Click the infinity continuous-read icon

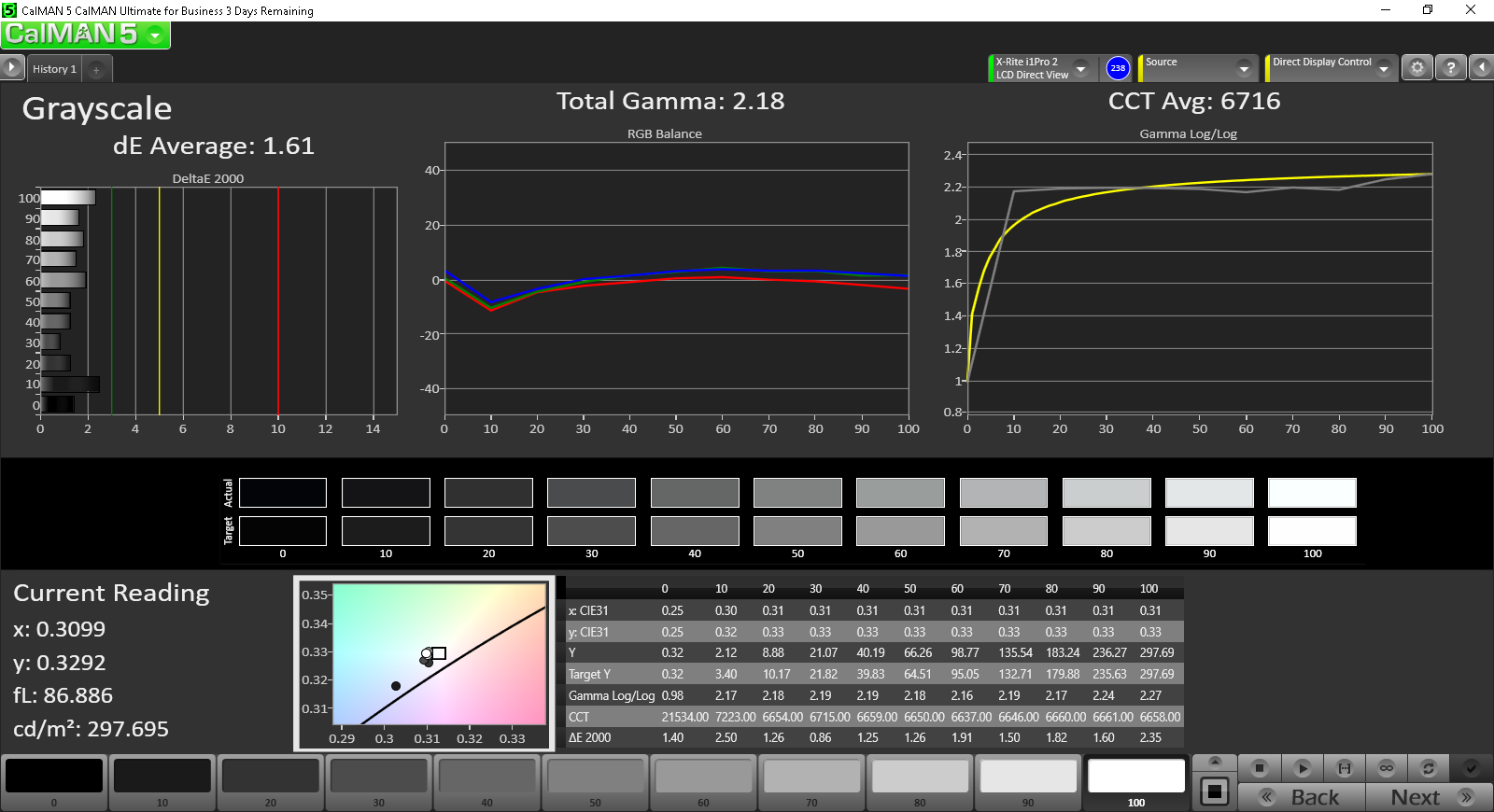coord(1386,768)
